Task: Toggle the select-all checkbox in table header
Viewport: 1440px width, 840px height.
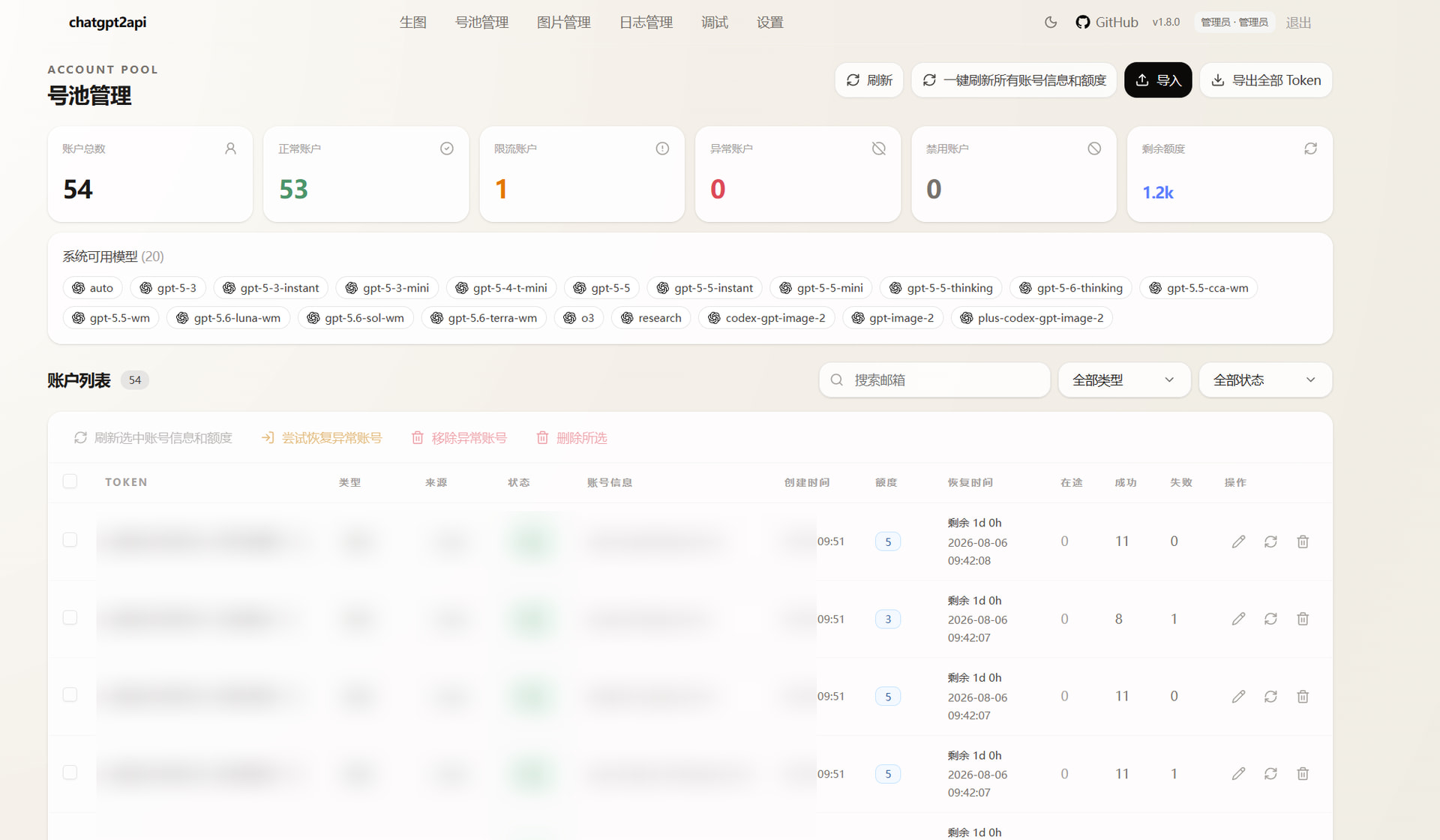Action: click(x=70, y=481)
